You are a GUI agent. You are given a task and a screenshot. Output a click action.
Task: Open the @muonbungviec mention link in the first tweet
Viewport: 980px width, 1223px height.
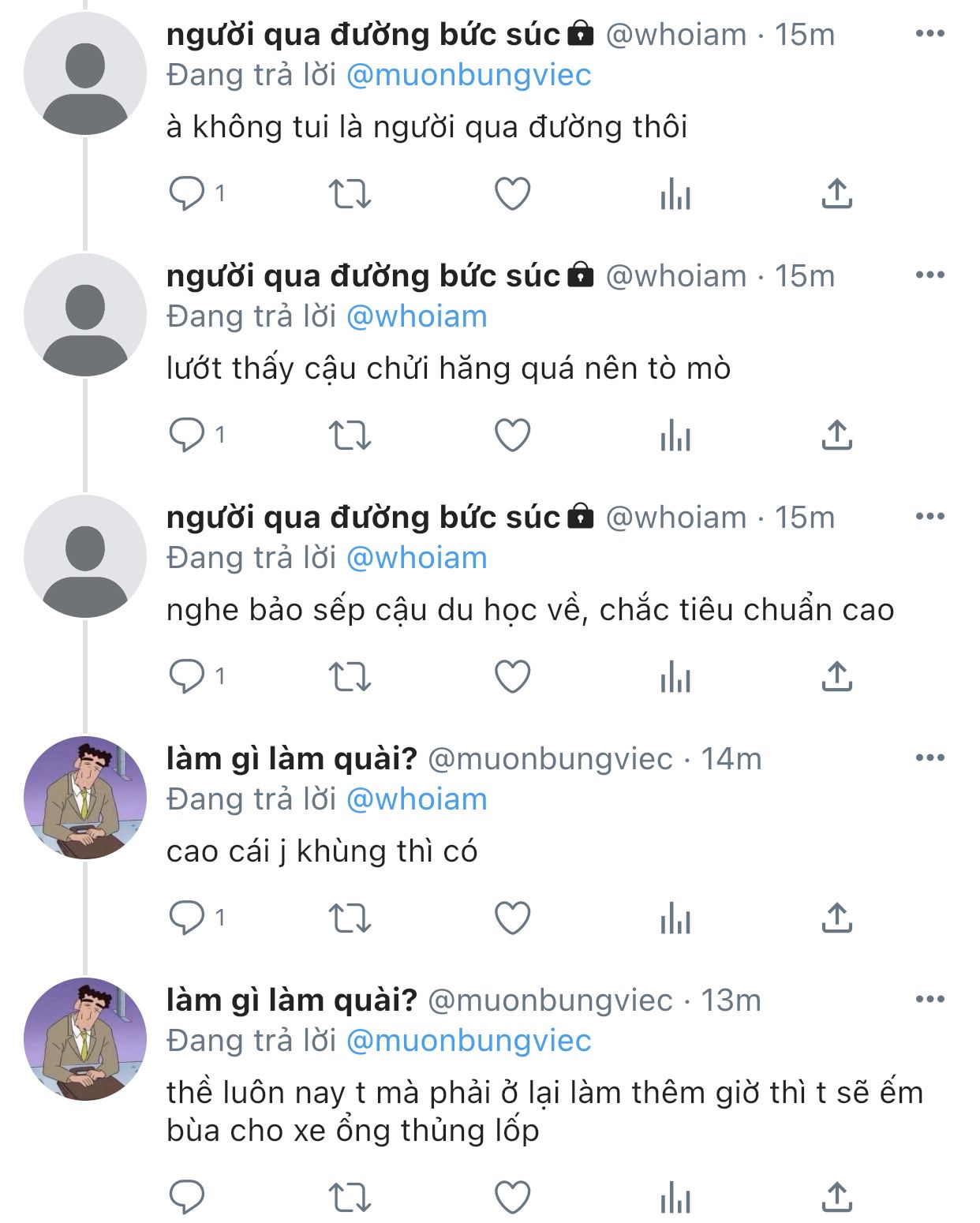(x=469, y=75)
